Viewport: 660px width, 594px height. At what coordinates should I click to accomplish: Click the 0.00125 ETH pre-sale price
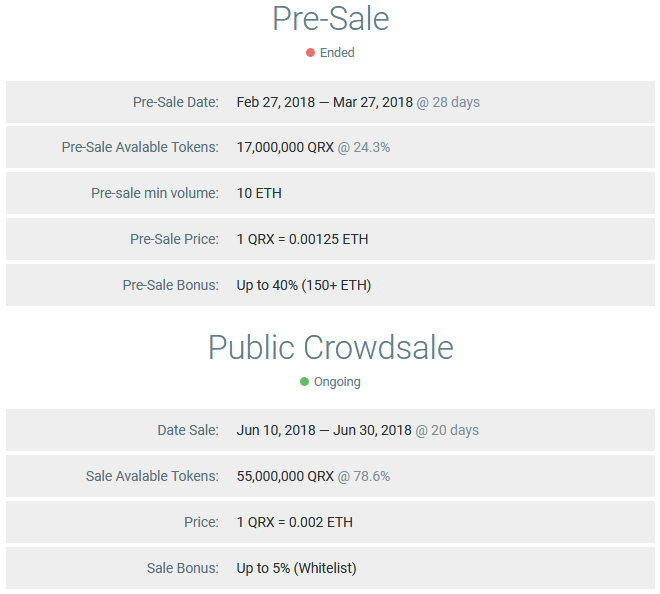click(x=302, y=240)
